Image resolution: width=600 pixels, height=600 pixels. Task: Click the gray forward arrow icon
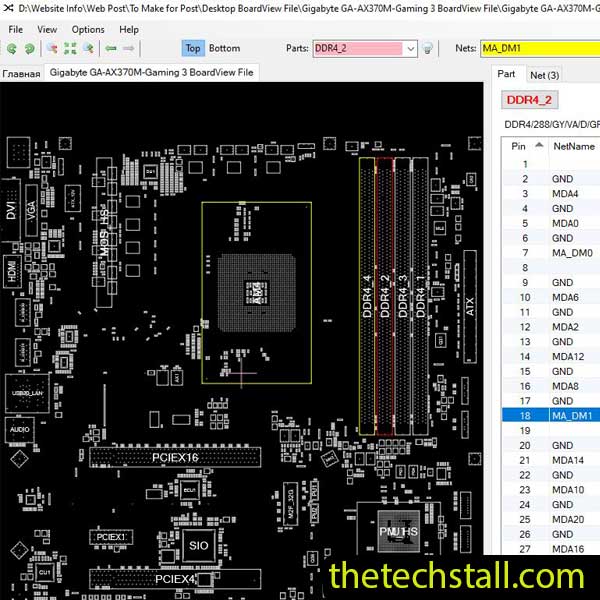point(129,48)
